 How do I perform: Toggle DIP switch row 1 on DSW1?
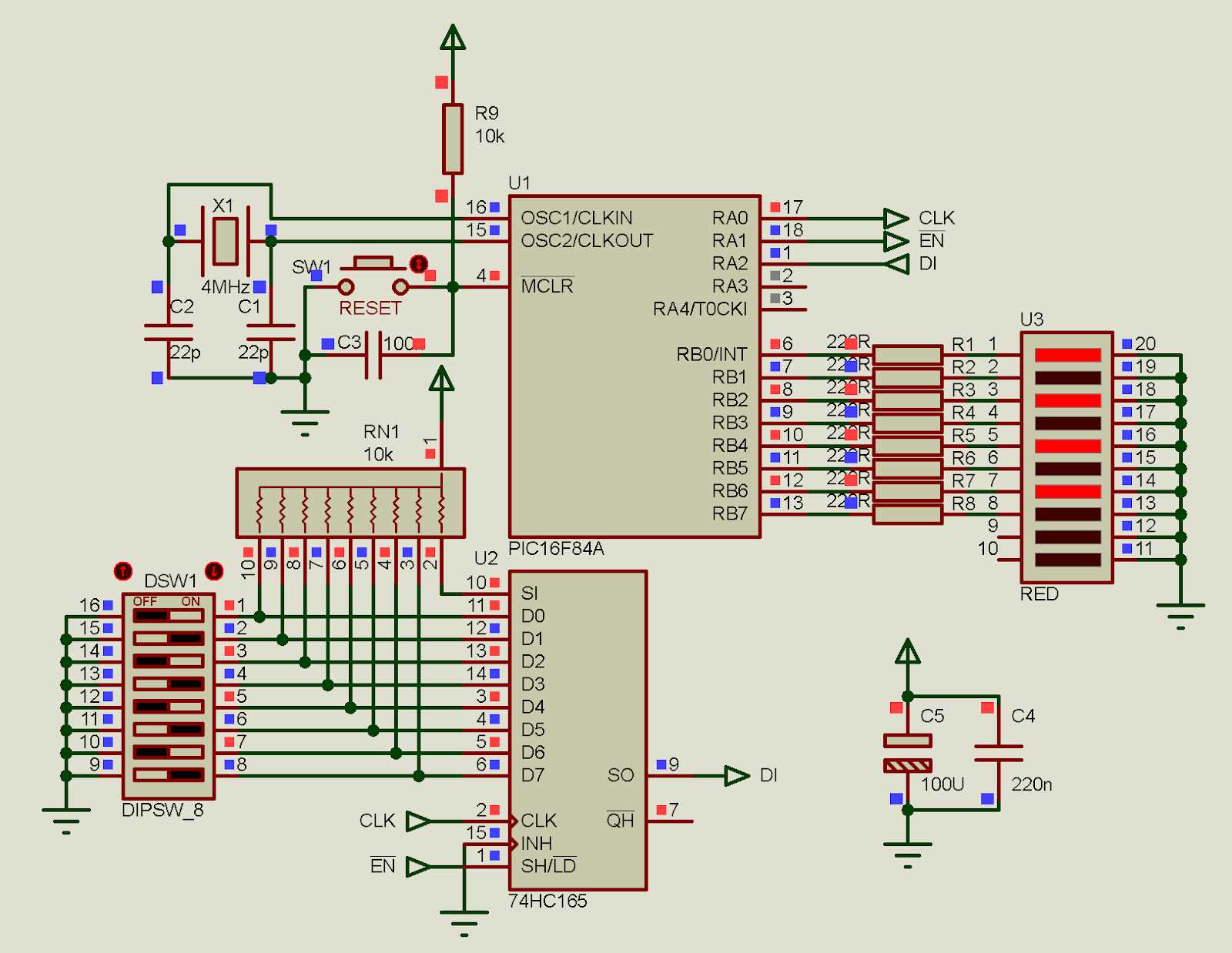tap(168, 616)
